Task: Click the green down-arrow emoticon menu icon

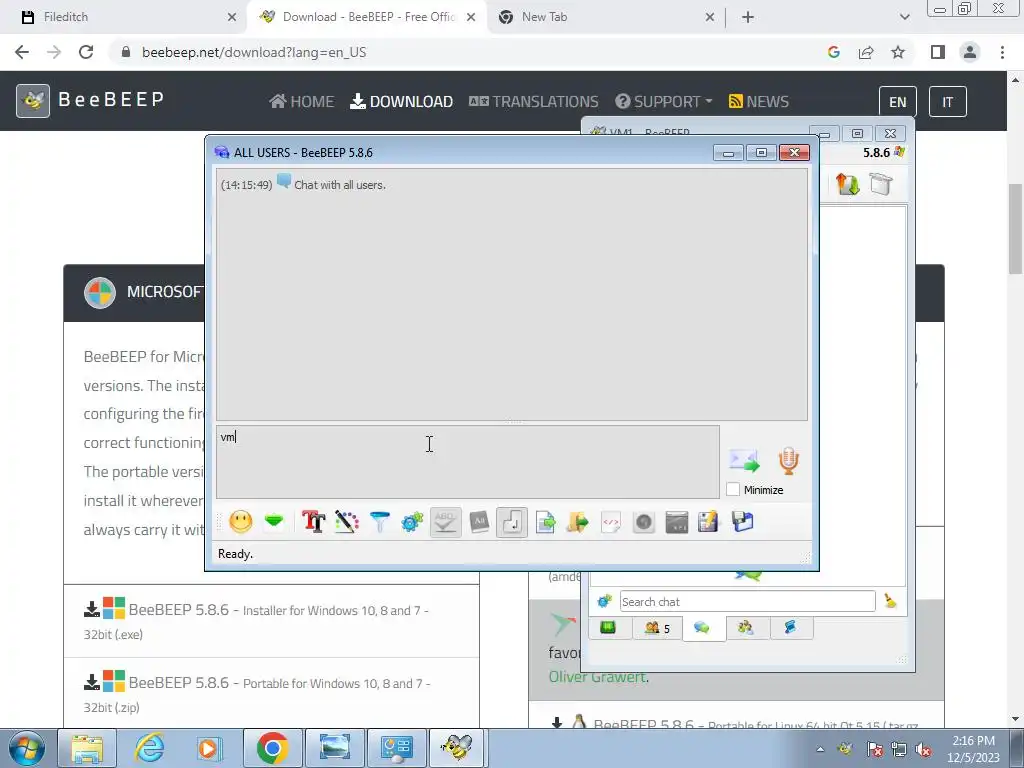Action: tap(274, 521)
